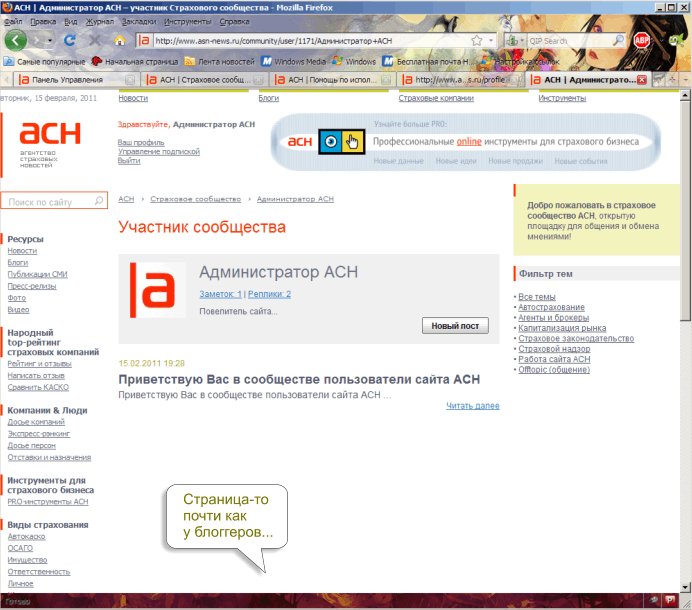
Task: Reload the page with the refresh icon
Action: [69, 41]
